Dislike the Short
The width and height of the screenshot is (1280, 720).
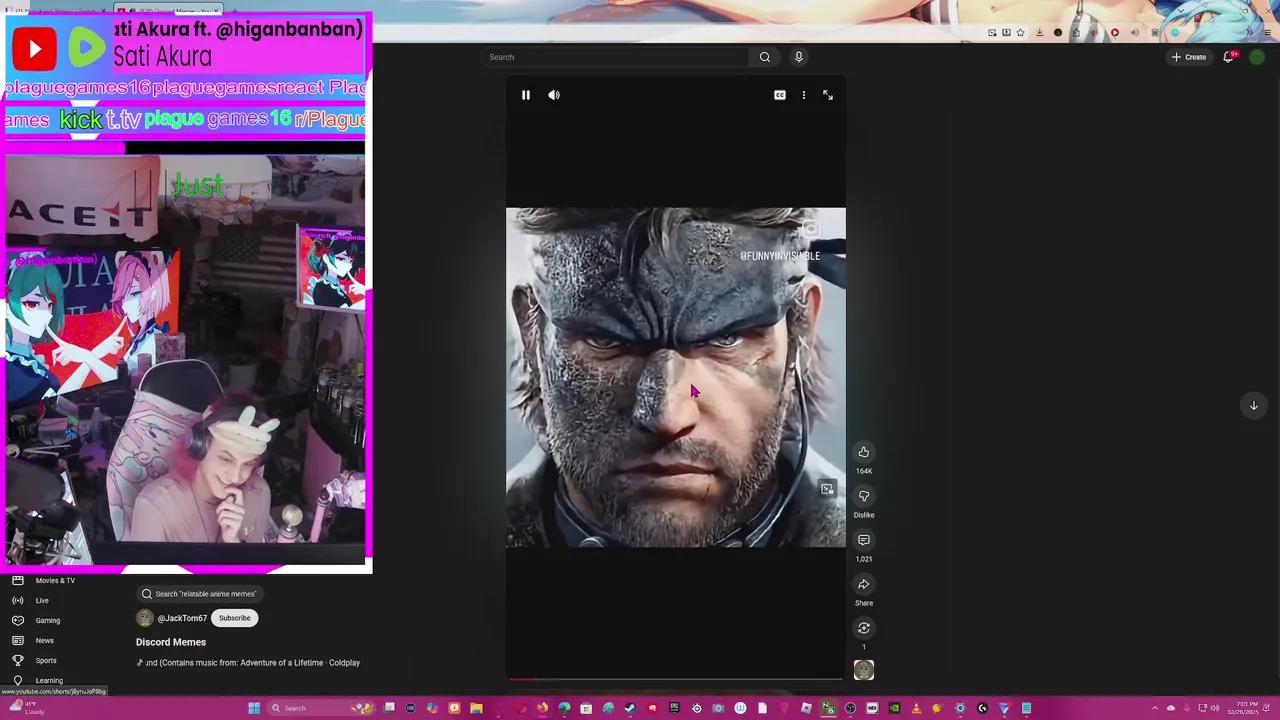[864, 496]
